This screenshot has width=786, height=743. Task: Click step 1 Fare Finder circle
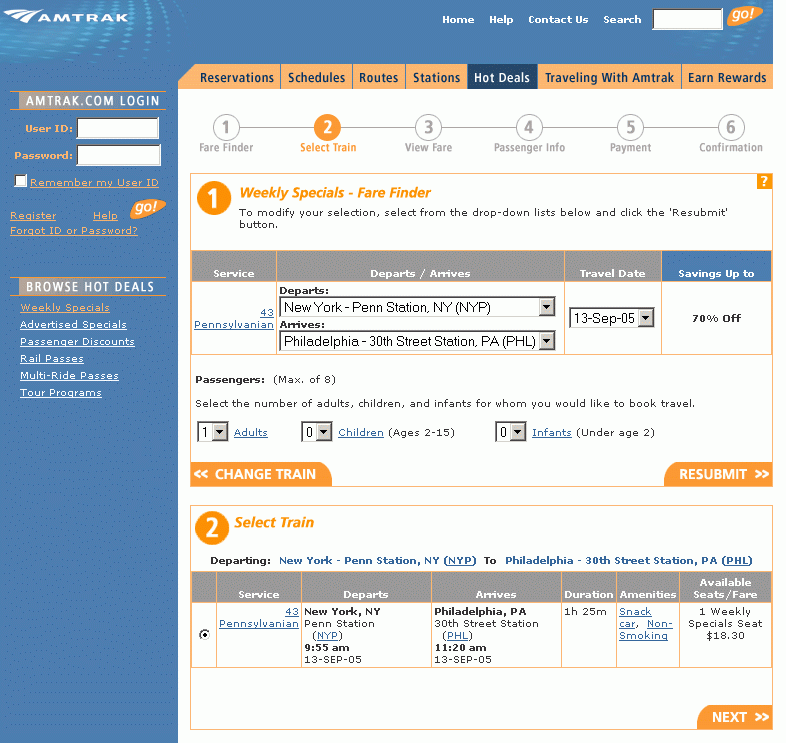[x=226, y=128]
